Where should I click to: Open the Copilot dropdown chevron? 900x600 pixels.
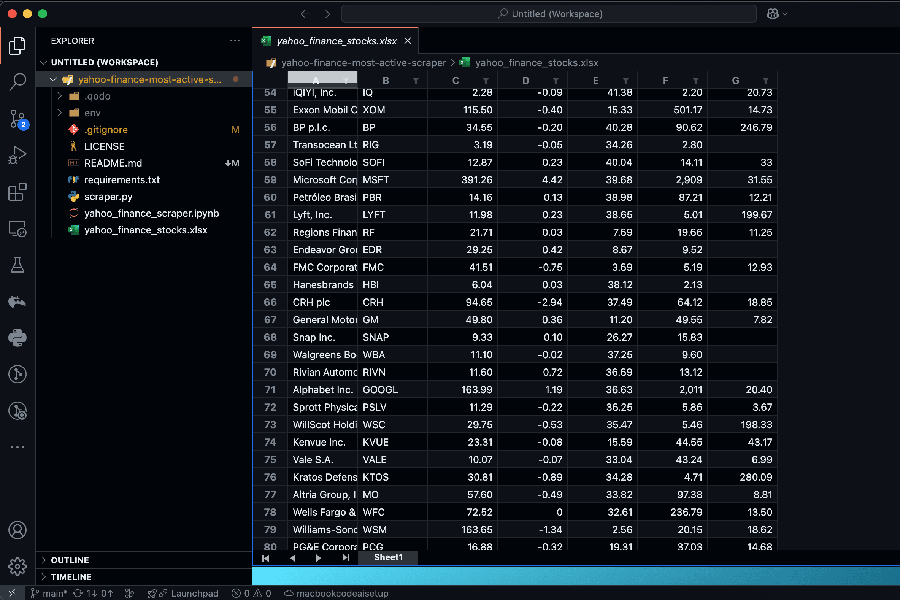[785, 14]
